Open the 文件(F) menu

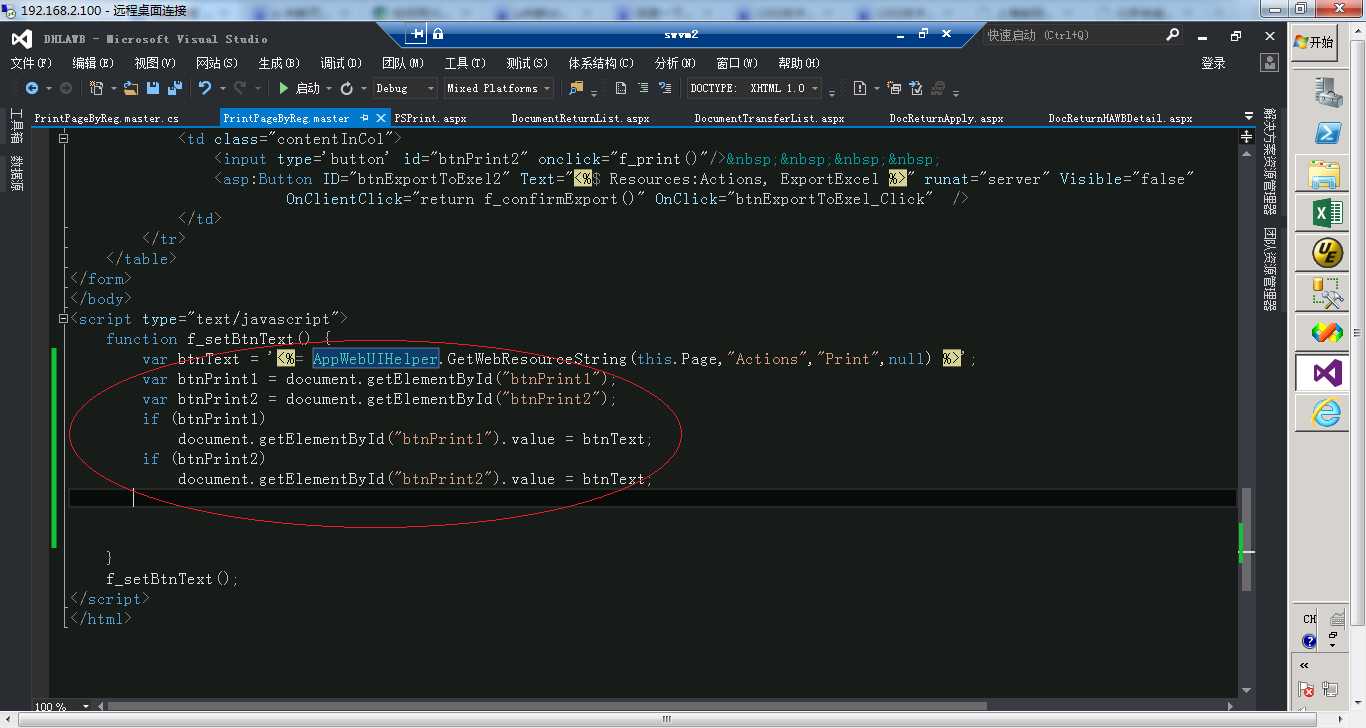pyautogui.click(x=31, y=63)
